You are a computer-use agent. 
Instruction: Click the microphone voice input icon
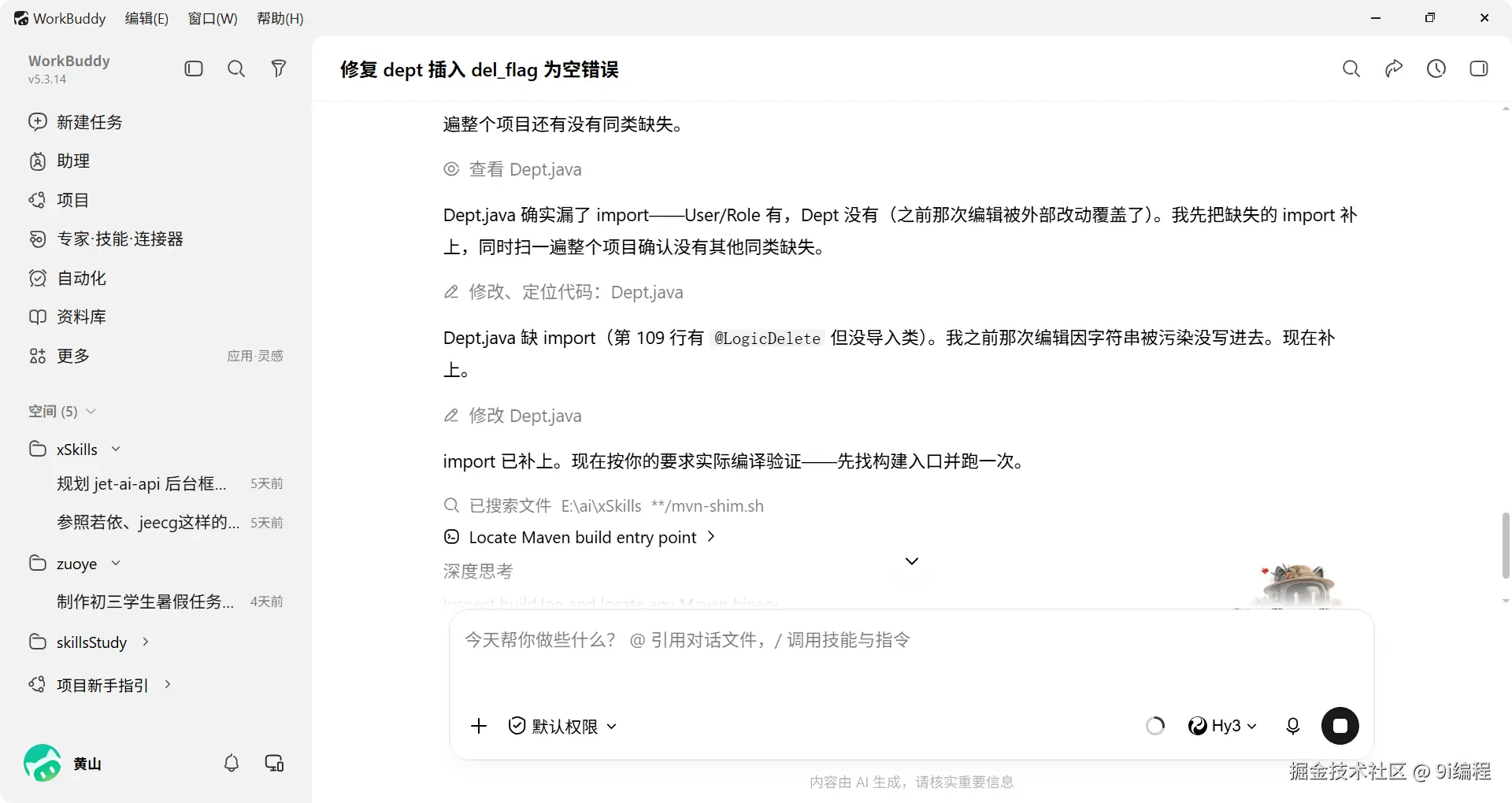pos(1293,726)
